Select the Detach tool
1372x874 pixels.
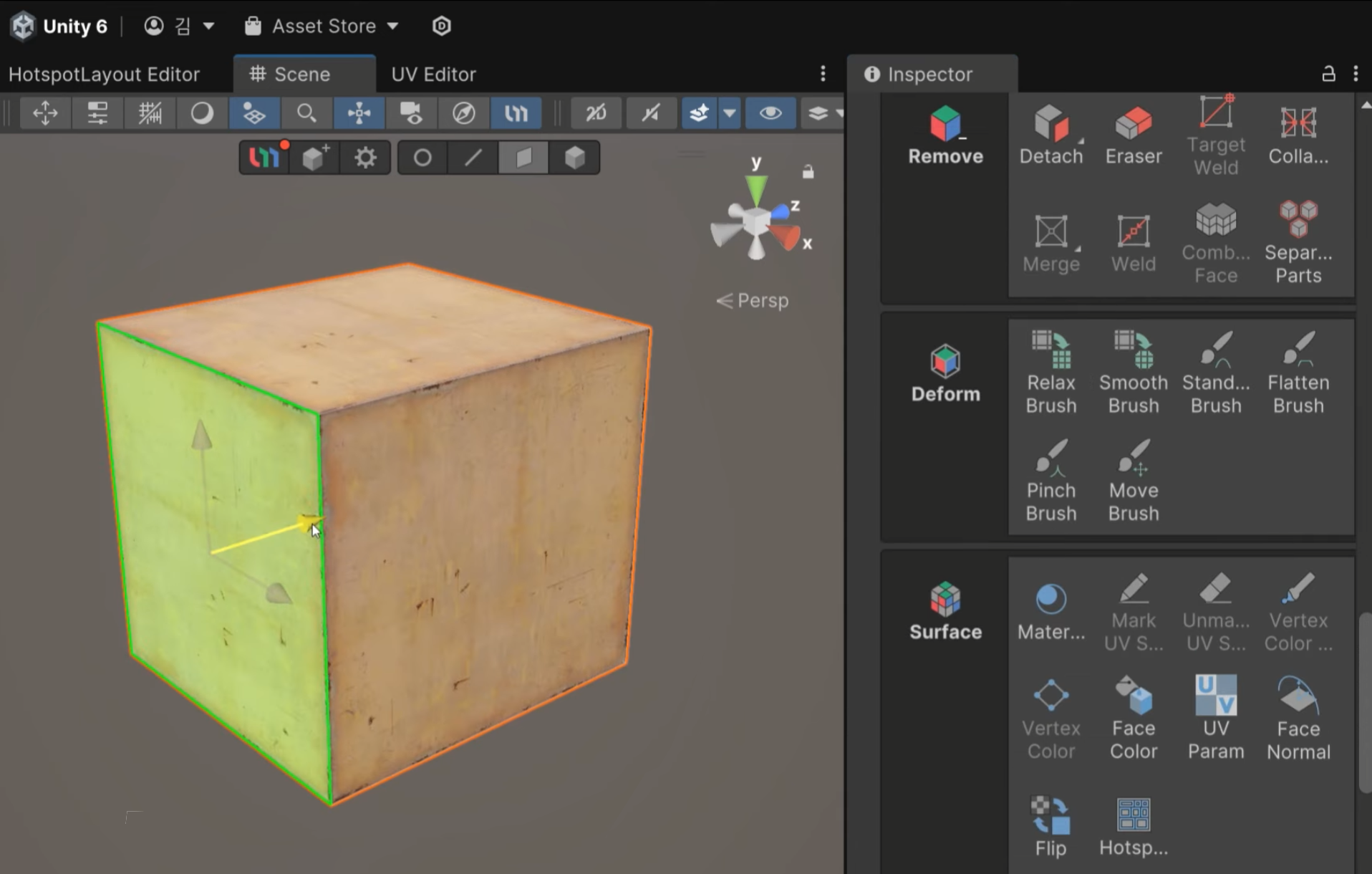click(x=1050, y=135)
